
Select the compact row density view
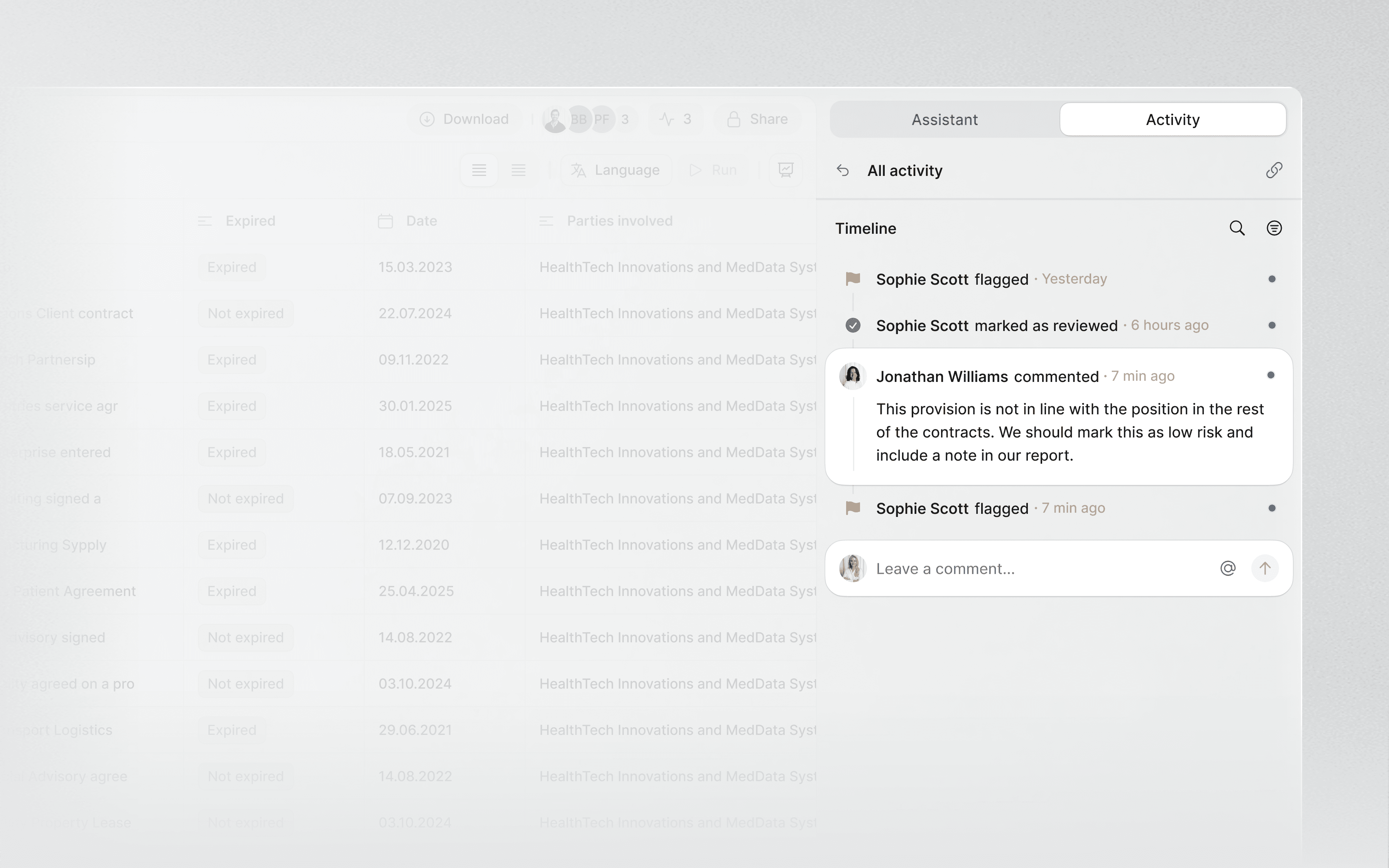[x=479, y=170]
